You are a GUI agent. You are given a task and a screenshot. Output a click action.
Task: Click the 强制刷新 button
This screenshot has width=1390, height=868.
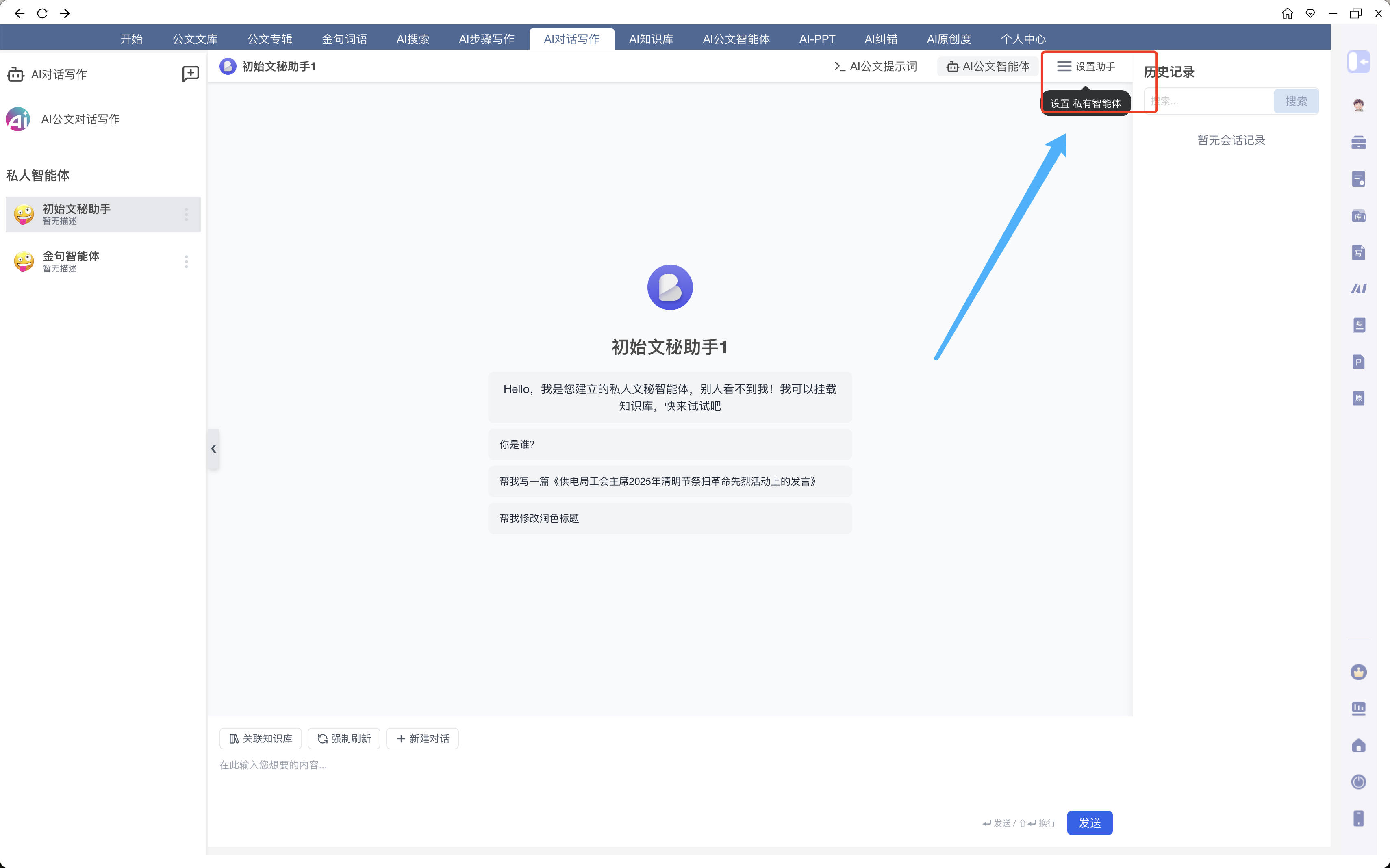tap(344, 738)
